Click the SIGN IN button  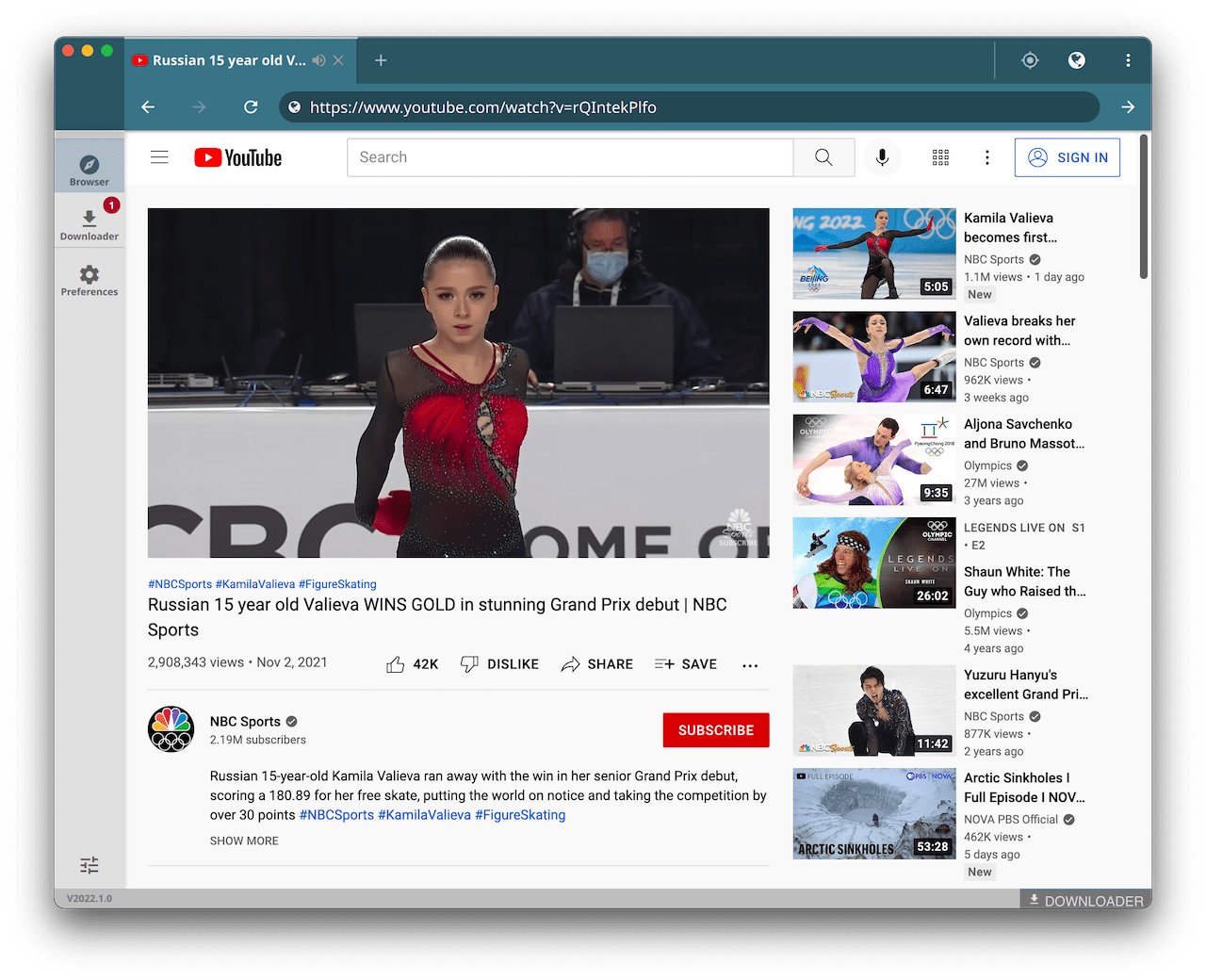click(1067, 157)
